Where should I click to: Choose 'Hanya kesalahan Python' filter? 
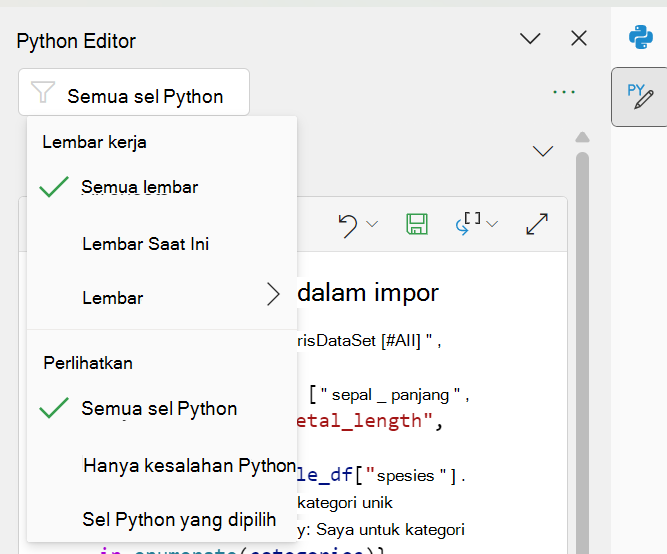[x=162, y=465]
